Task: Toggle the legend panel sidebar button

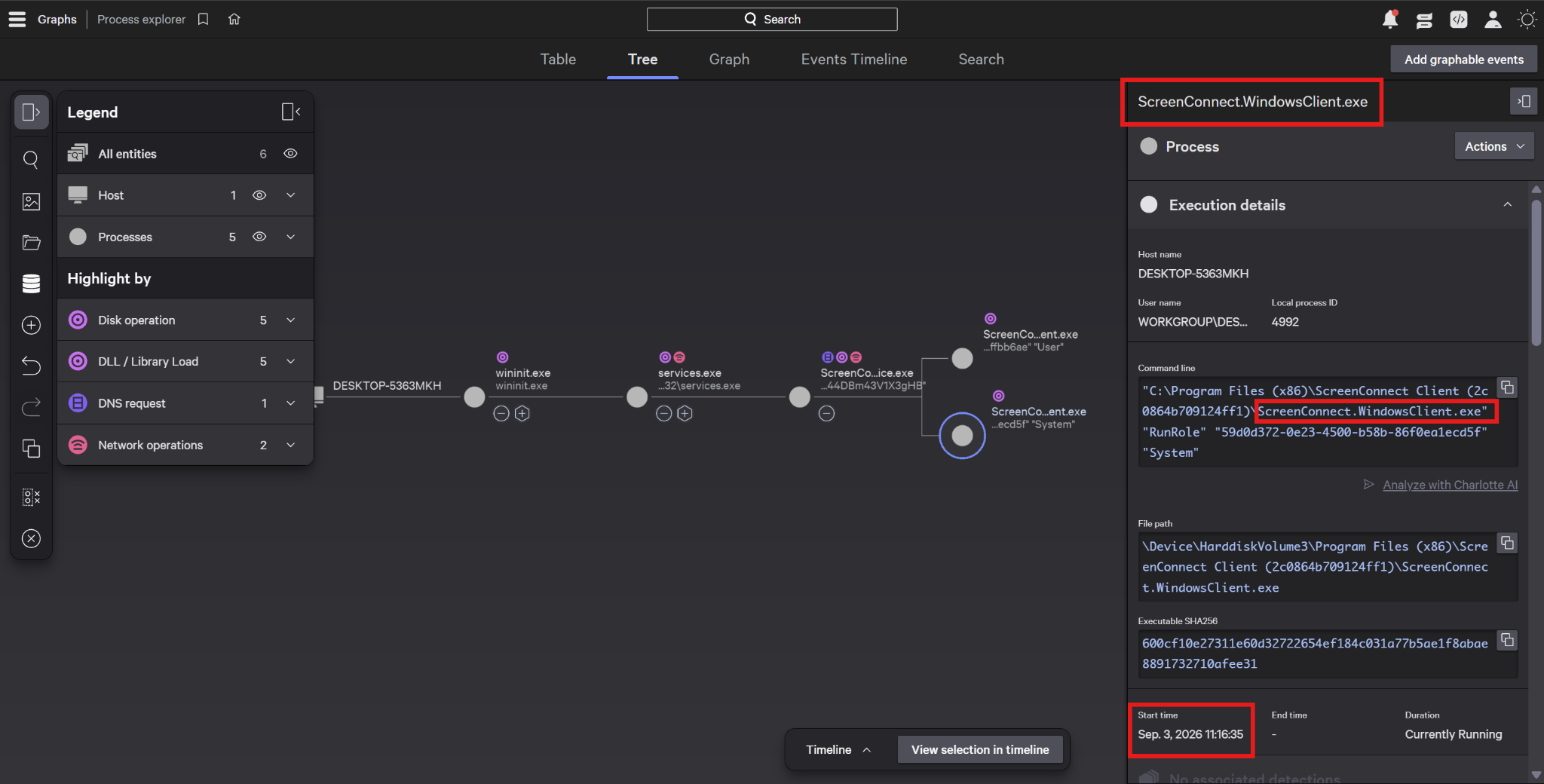Action: tap(31, 112)
